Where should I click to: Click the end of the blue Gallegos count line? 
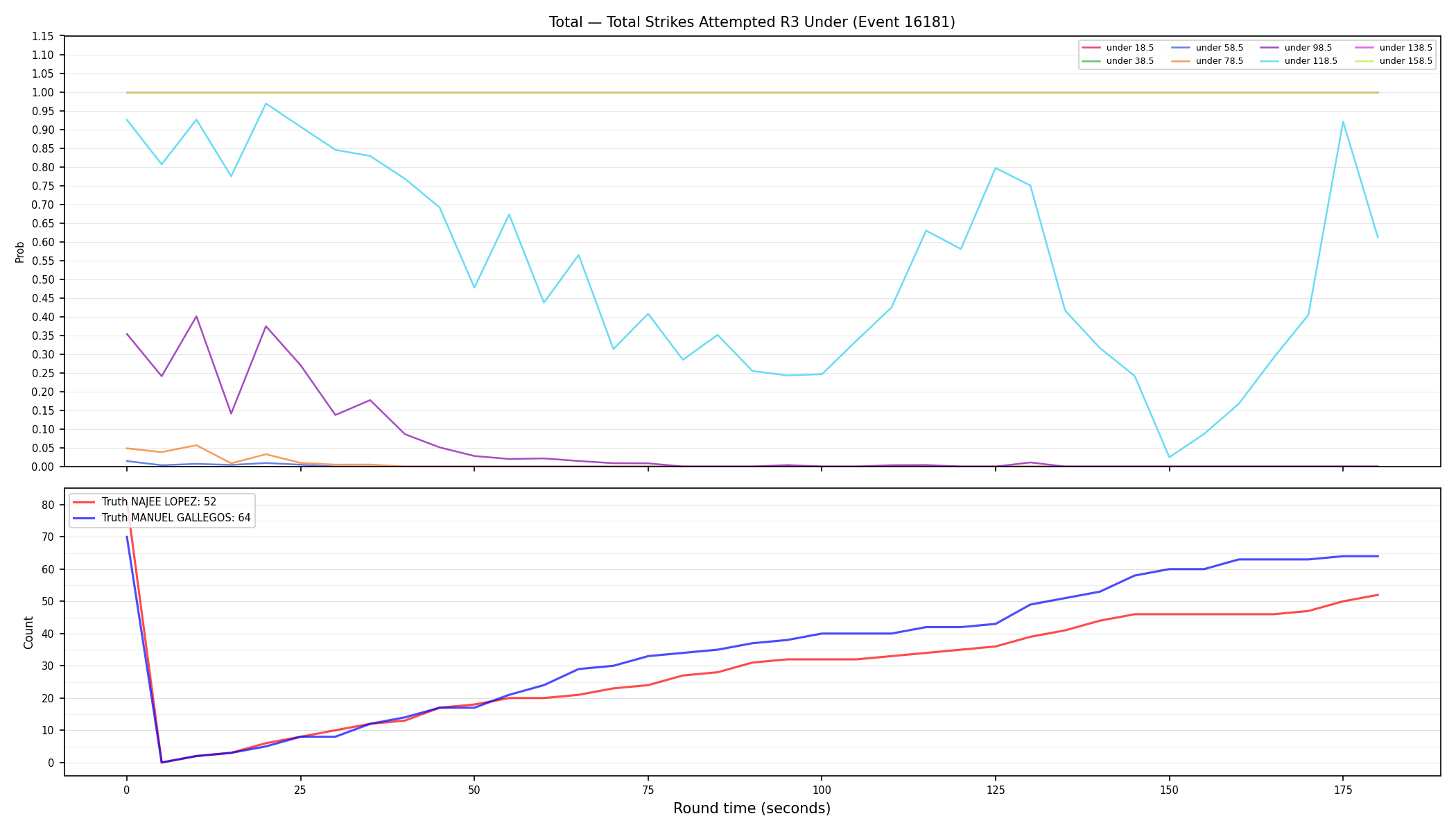click(x=1378, y=556)
